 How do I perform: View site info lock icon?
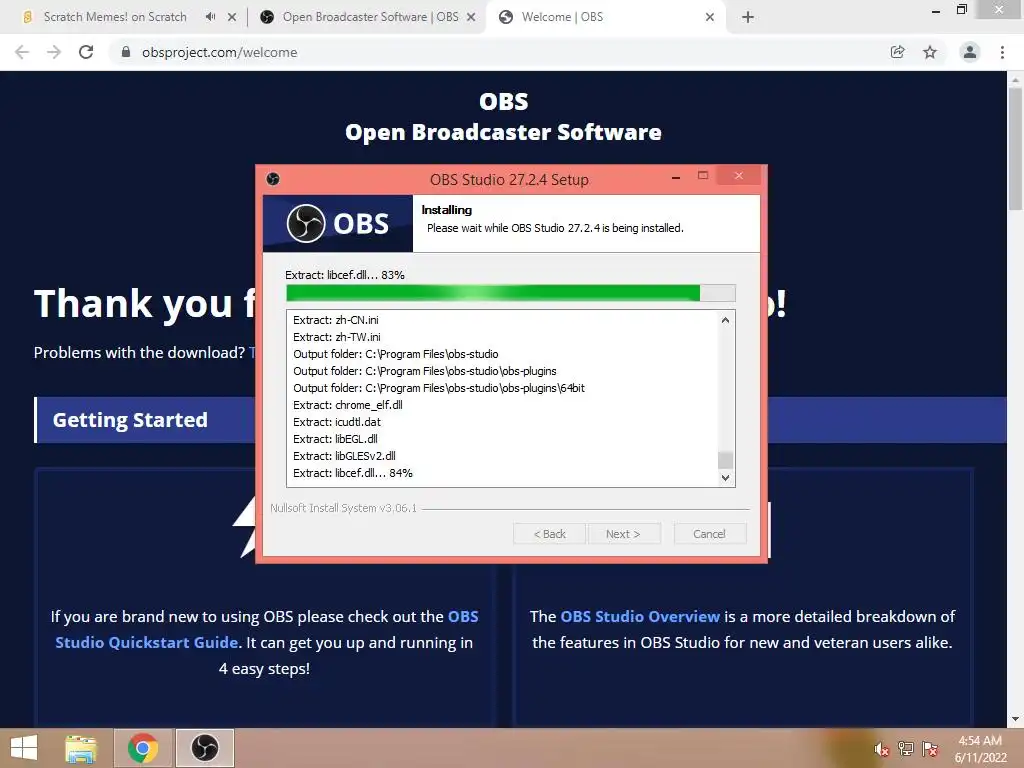(x=126, y=52)
